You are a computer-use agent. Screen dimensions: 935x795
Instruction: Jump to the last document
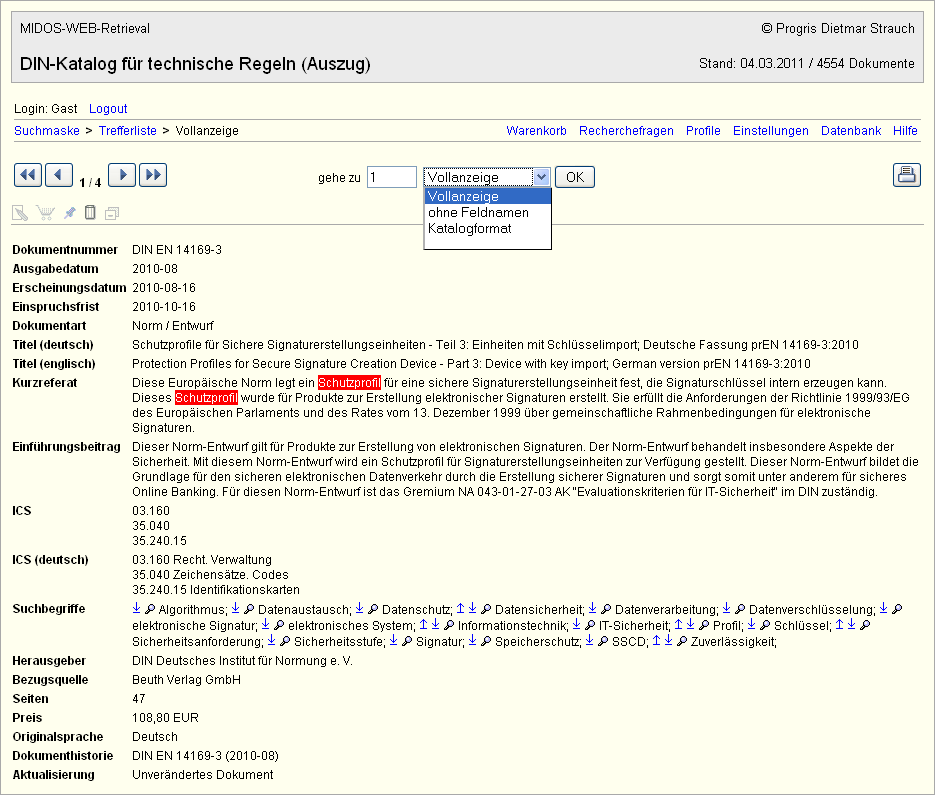click(x=153, y=176)
